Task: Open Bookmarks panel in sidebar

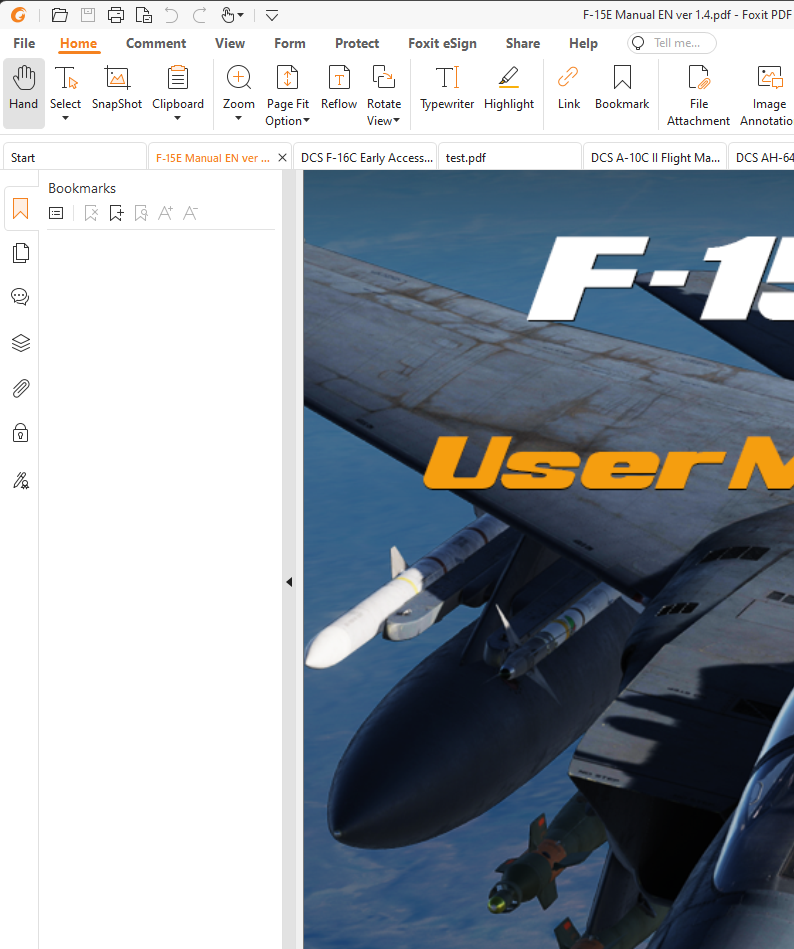Action: [21, 209]
